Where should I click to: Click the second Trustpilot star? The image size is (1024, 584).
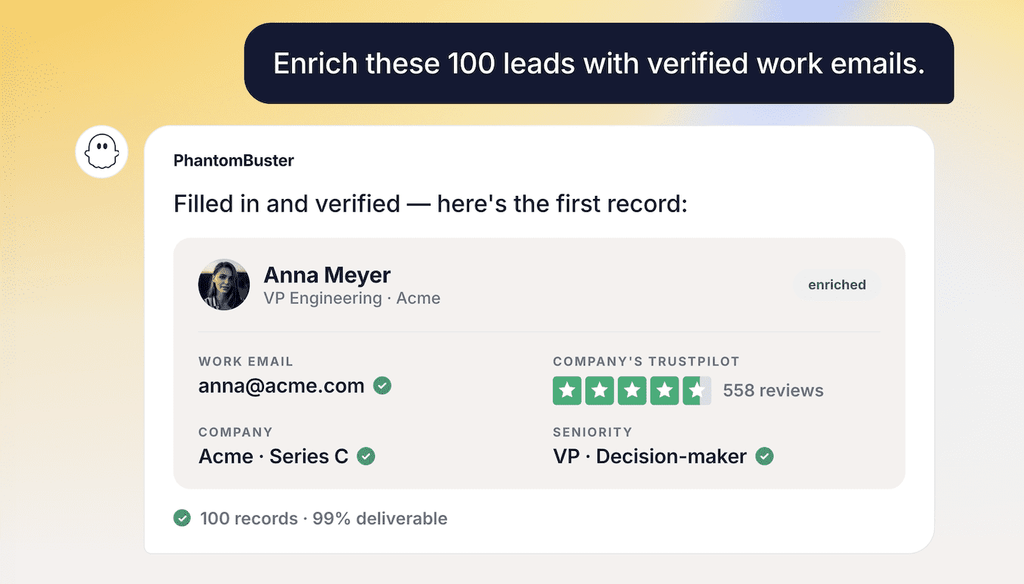pyautogui.click(x=600, y=391)
